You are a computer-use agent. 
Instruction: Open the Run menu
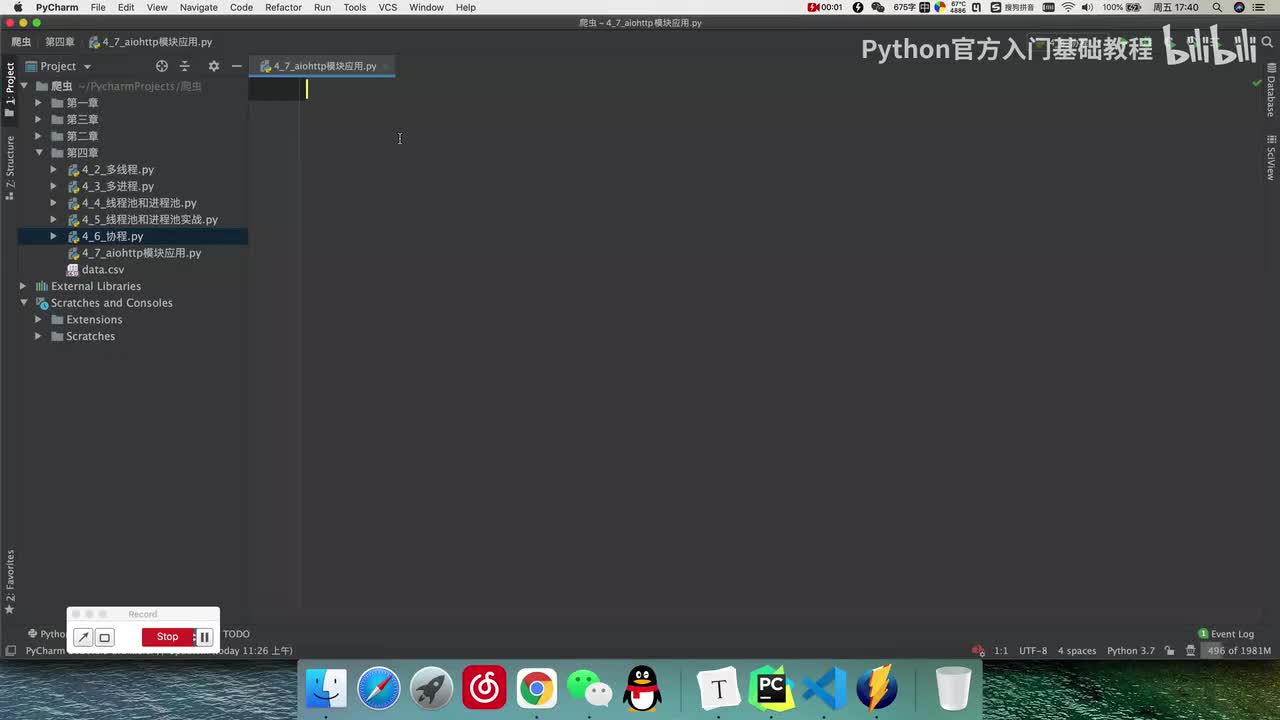322,7
